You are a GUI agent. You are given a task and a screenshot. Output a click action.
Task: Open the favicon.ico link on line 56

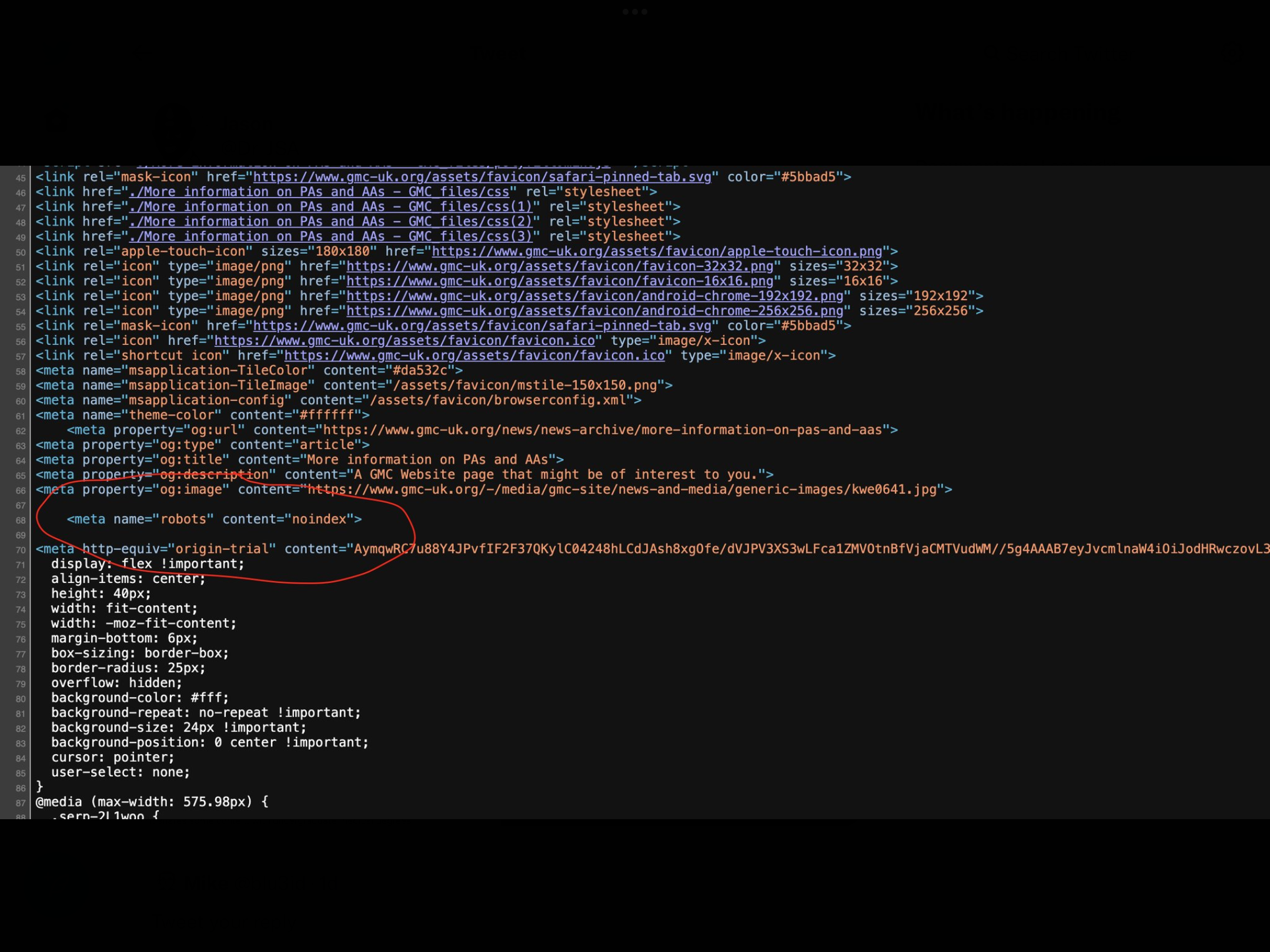click(405, 341)
